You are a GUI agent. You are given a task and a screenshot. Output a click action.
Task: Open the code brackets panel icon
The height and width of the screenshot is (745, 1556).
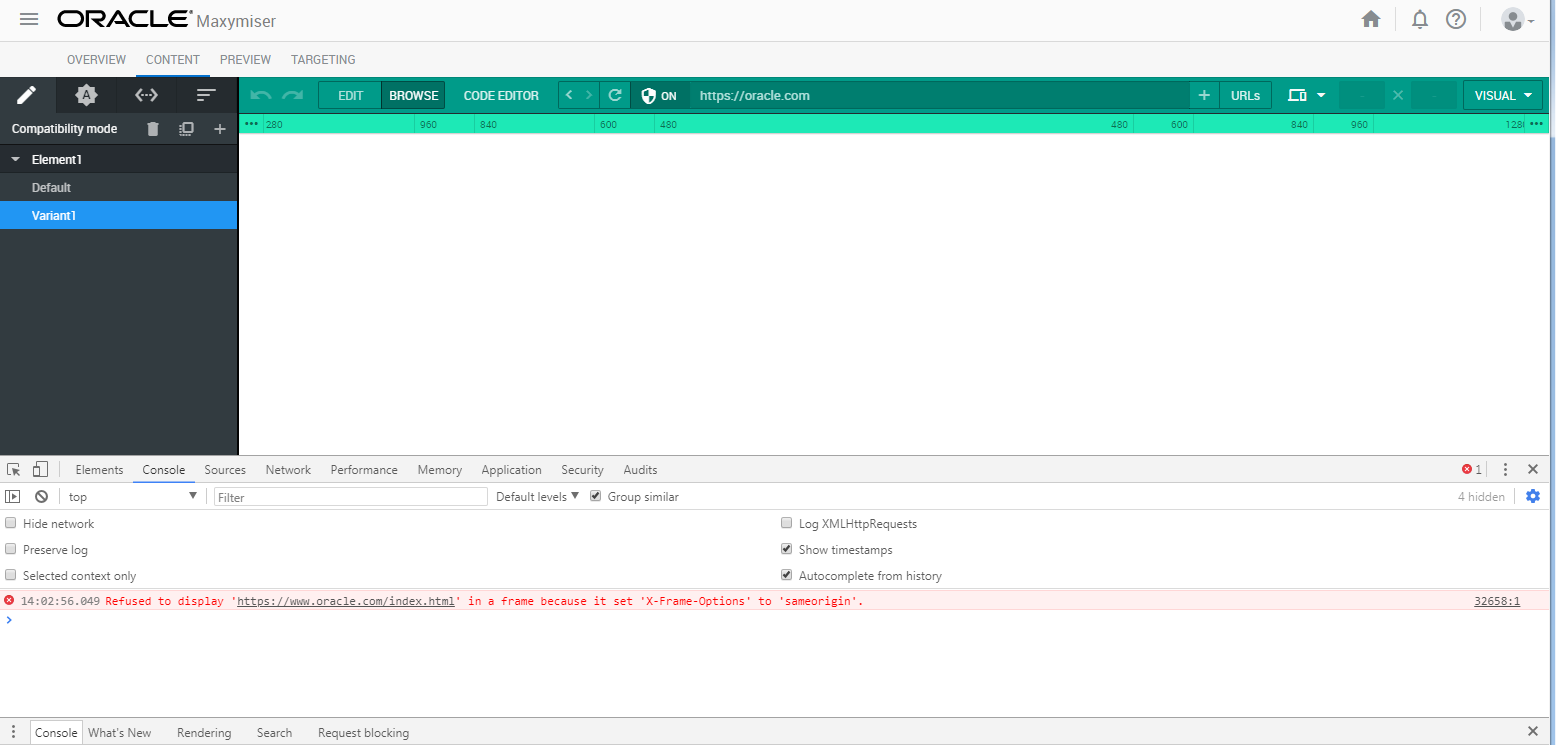point(146,95)
